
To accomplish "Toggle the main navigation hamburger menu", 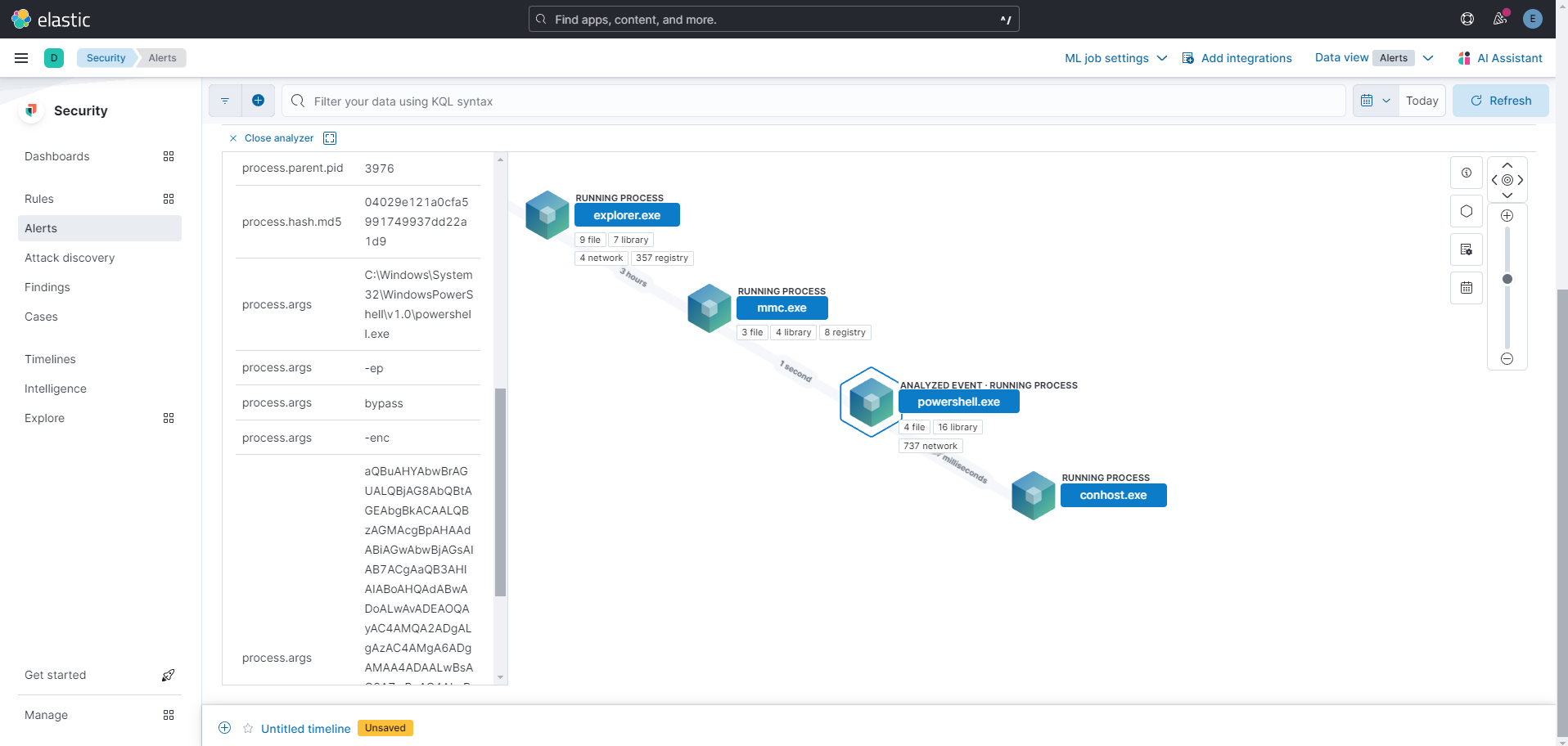I will click(21, 58).
